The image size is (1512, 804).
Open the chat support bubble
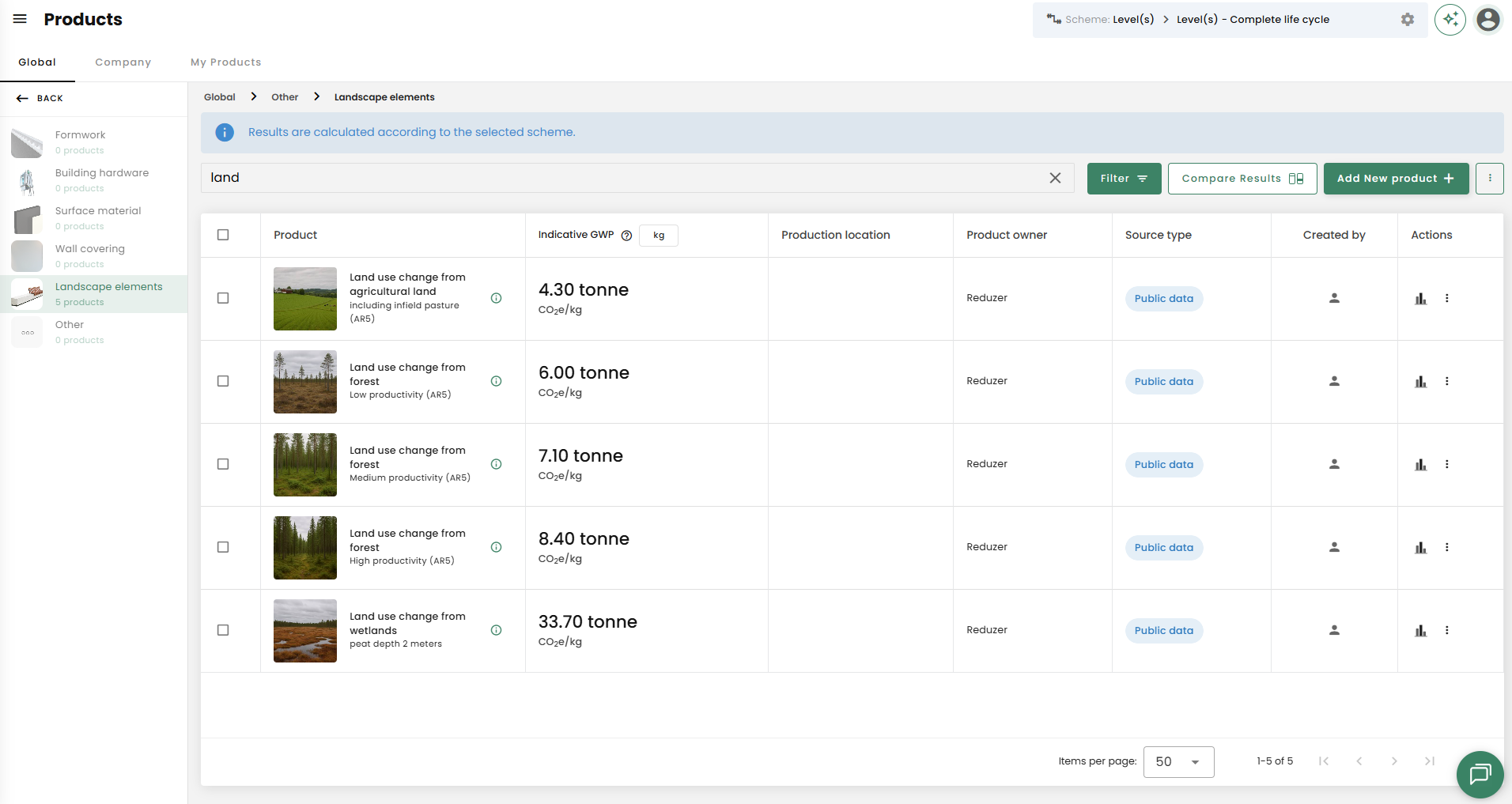coord(1480,774)
